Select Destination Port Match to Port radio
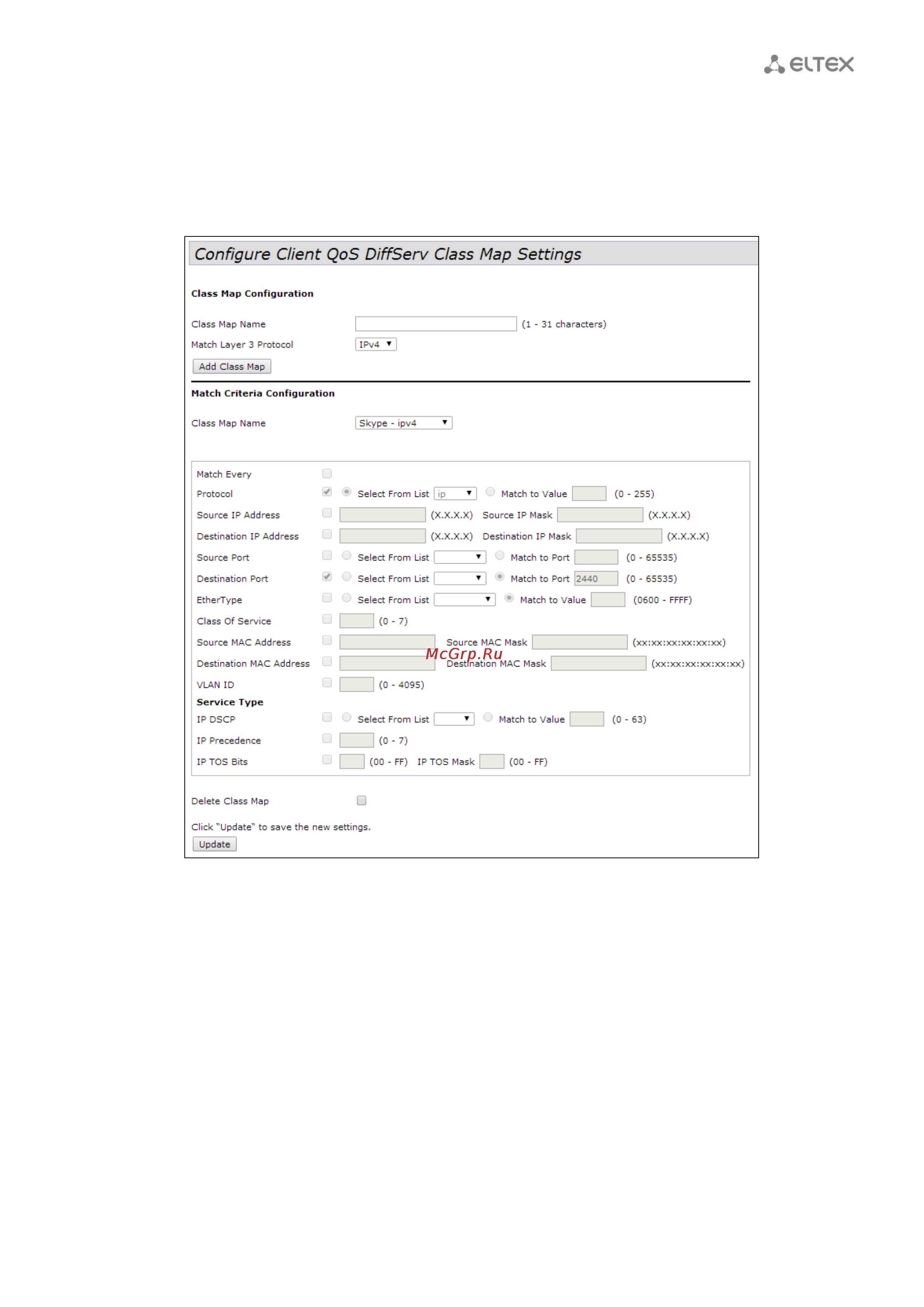The width and height of the screenshot is (924, 1307). tap(499, 577)
